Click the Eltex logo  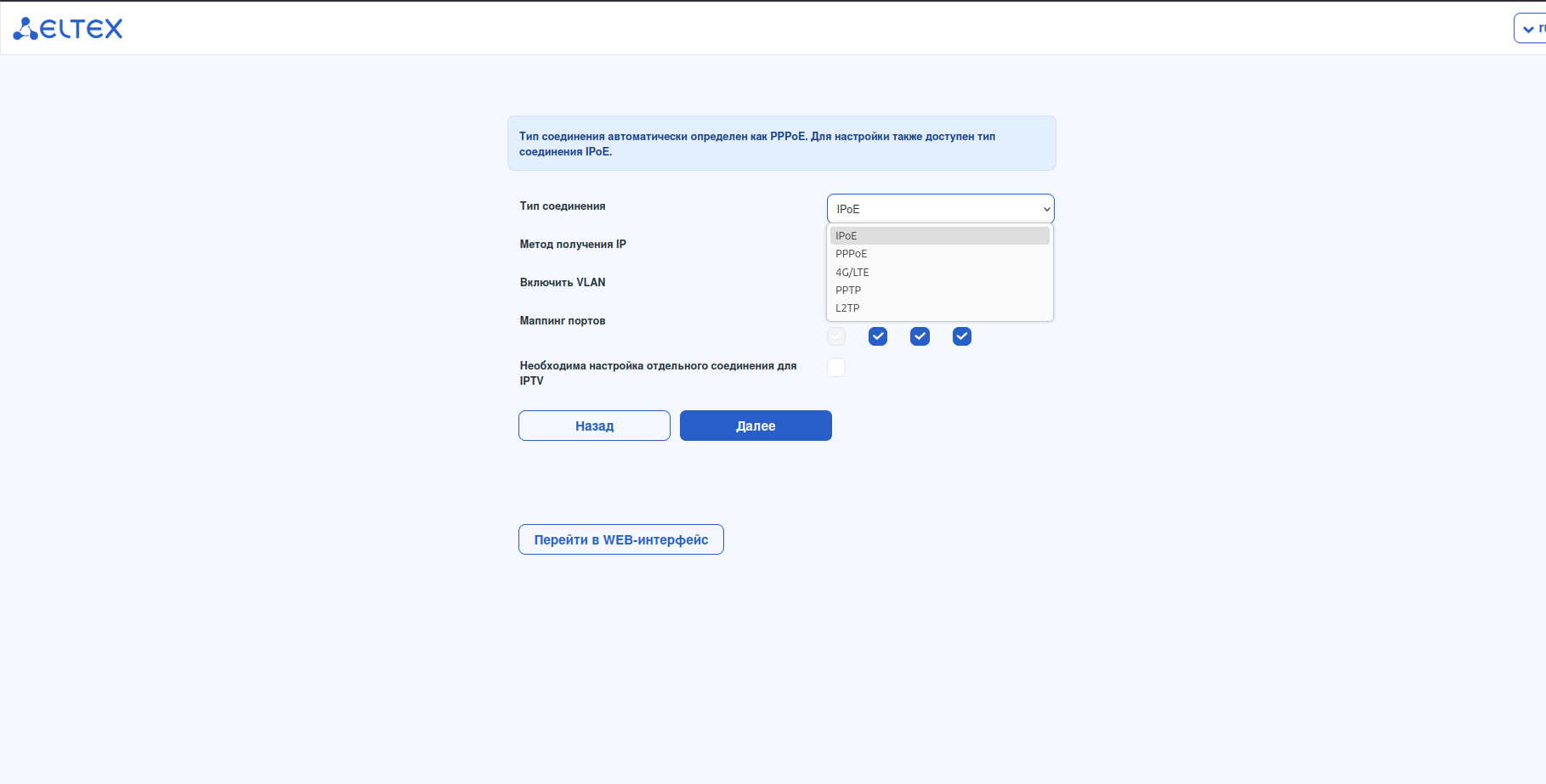(x=68, y=29)
